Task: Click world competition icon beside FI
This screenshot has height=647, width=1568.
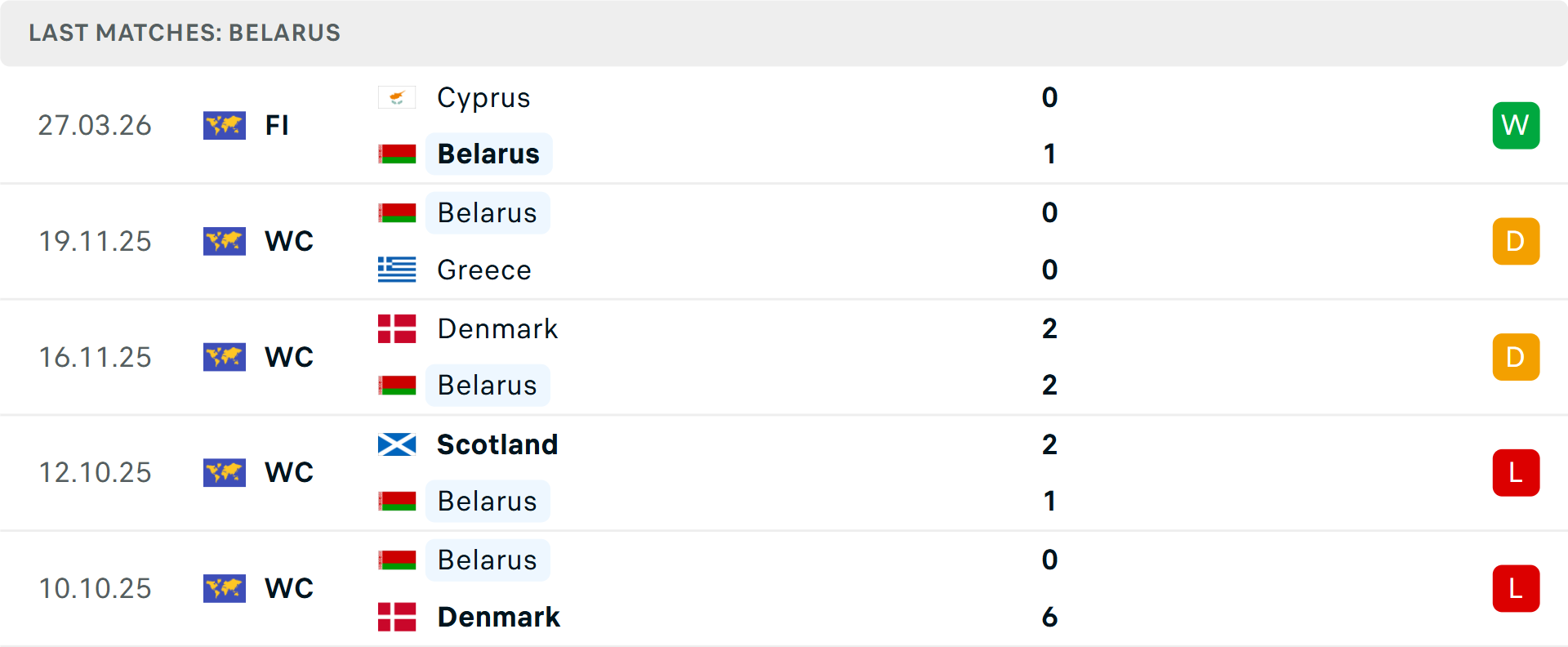Action: [225, 125]
